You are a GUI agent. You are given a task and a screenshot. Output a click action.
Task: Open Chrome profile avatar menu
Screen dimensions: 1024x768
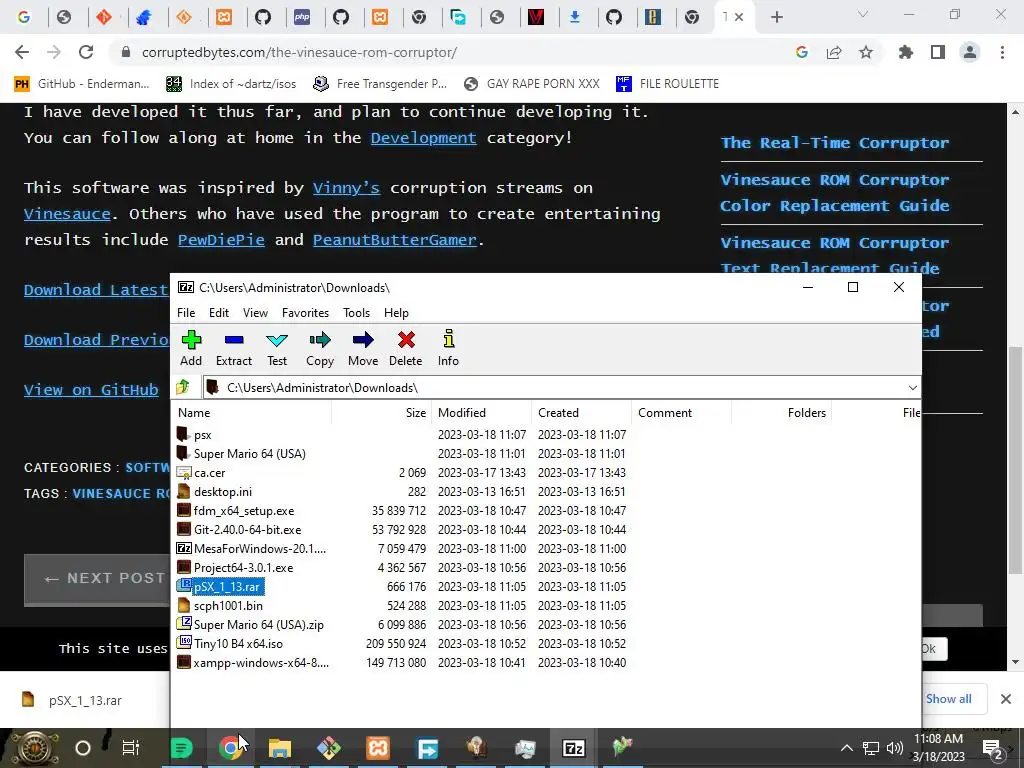pos(970,52)
